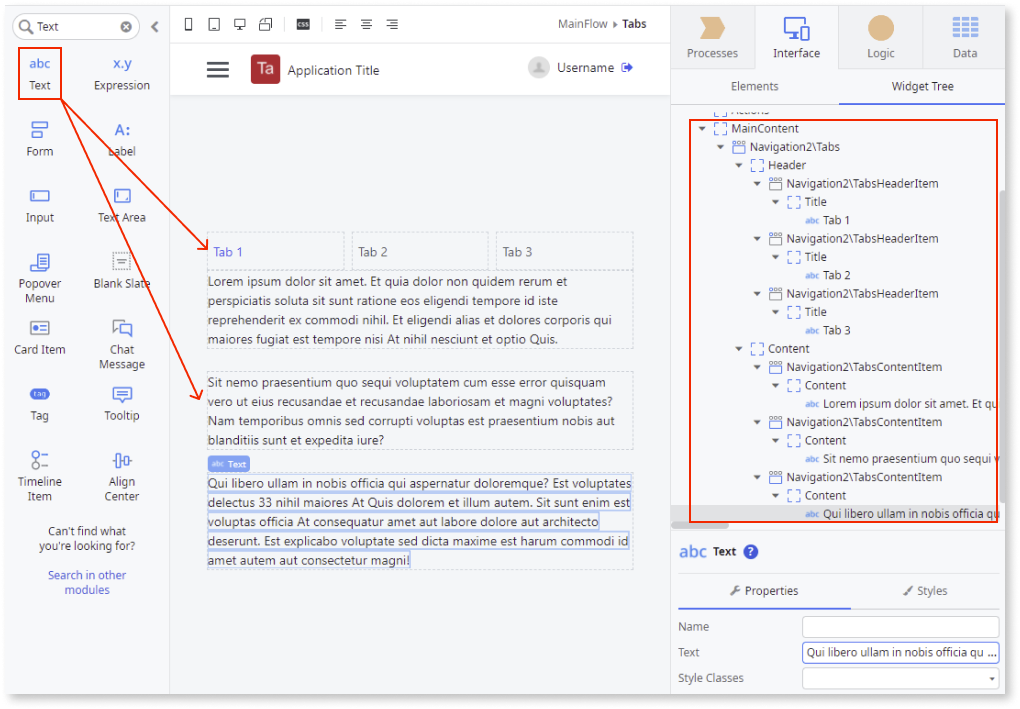The image size is (1020, 709).
Task: Collapse the Navigation2\Tabs tree node
Action: pyautogui.click(x=721, y=146)
